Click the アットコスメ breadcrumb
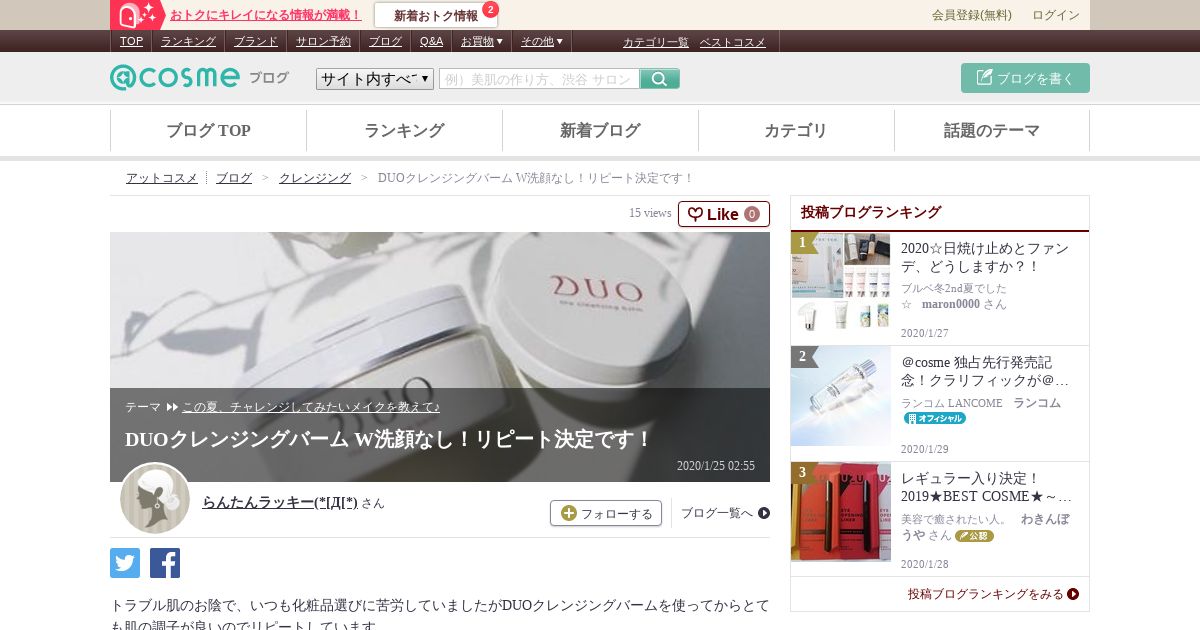The width and height of the screenshot is (1200, 630). tap(162, 178)
